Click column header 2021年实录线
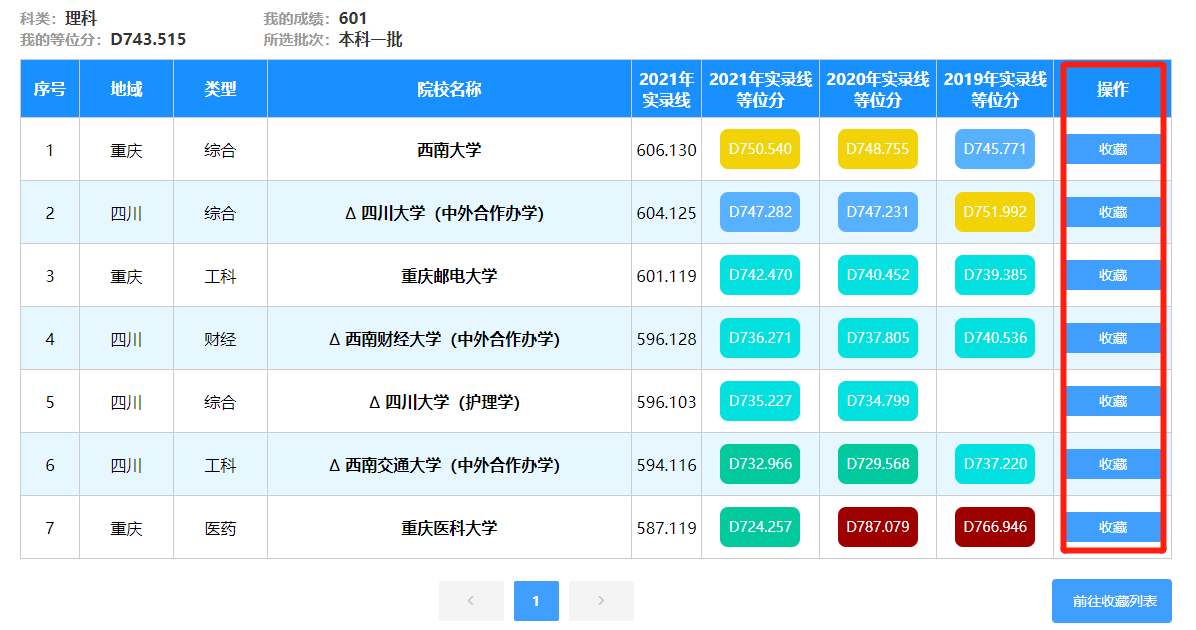 (667, 89)
